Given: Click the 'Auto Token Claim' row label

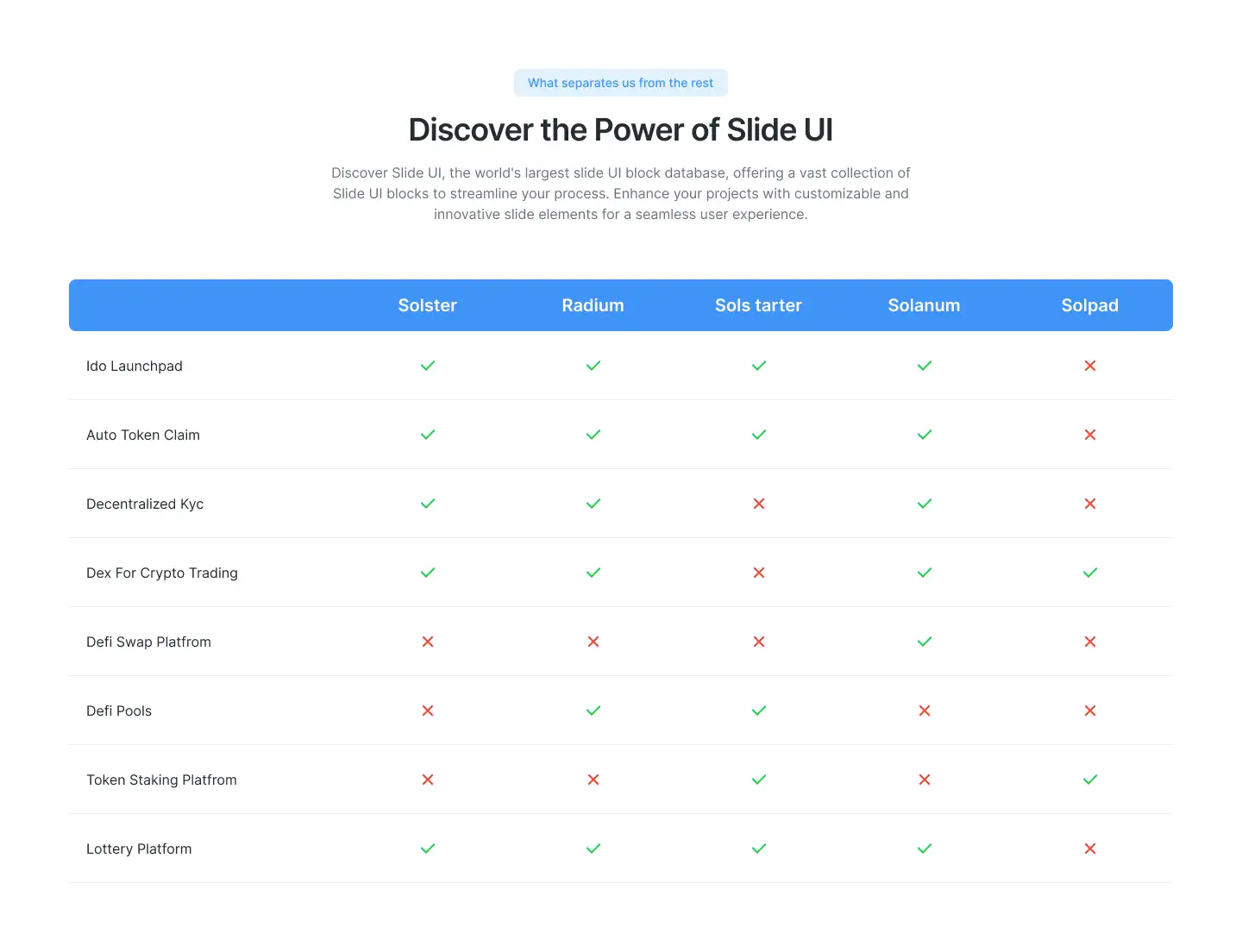Looking at the screenshot, I should [143, 435].
